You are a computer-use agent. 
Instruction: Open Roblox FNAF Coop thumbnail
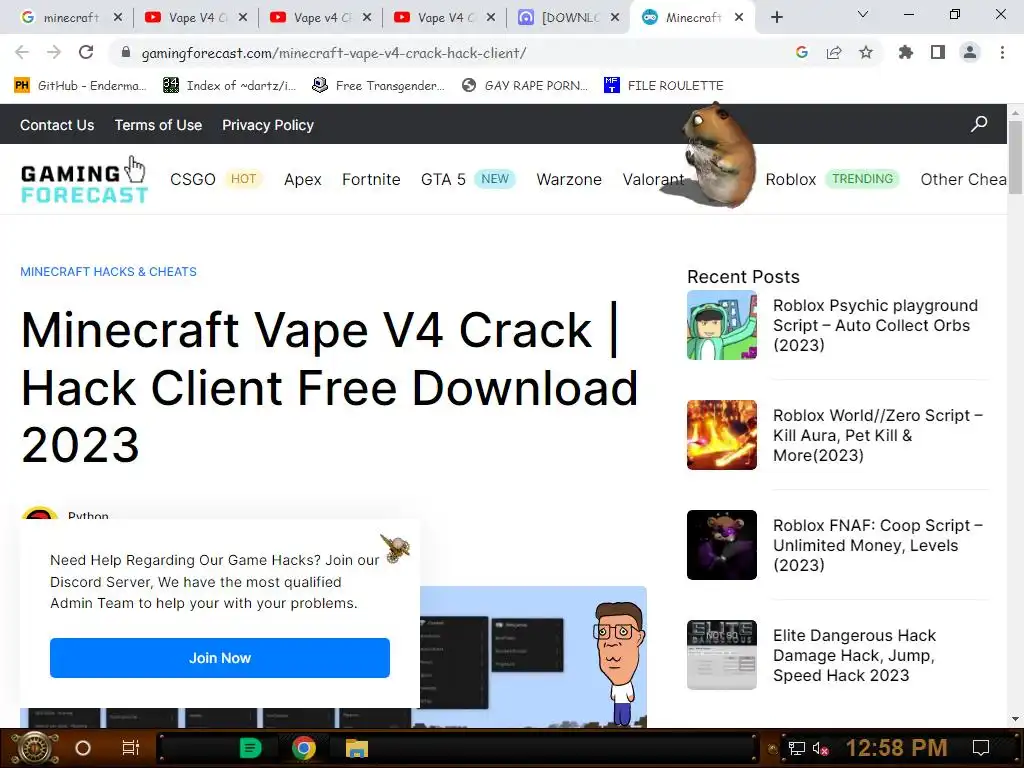pyautogui.click(x=722, y=545)
